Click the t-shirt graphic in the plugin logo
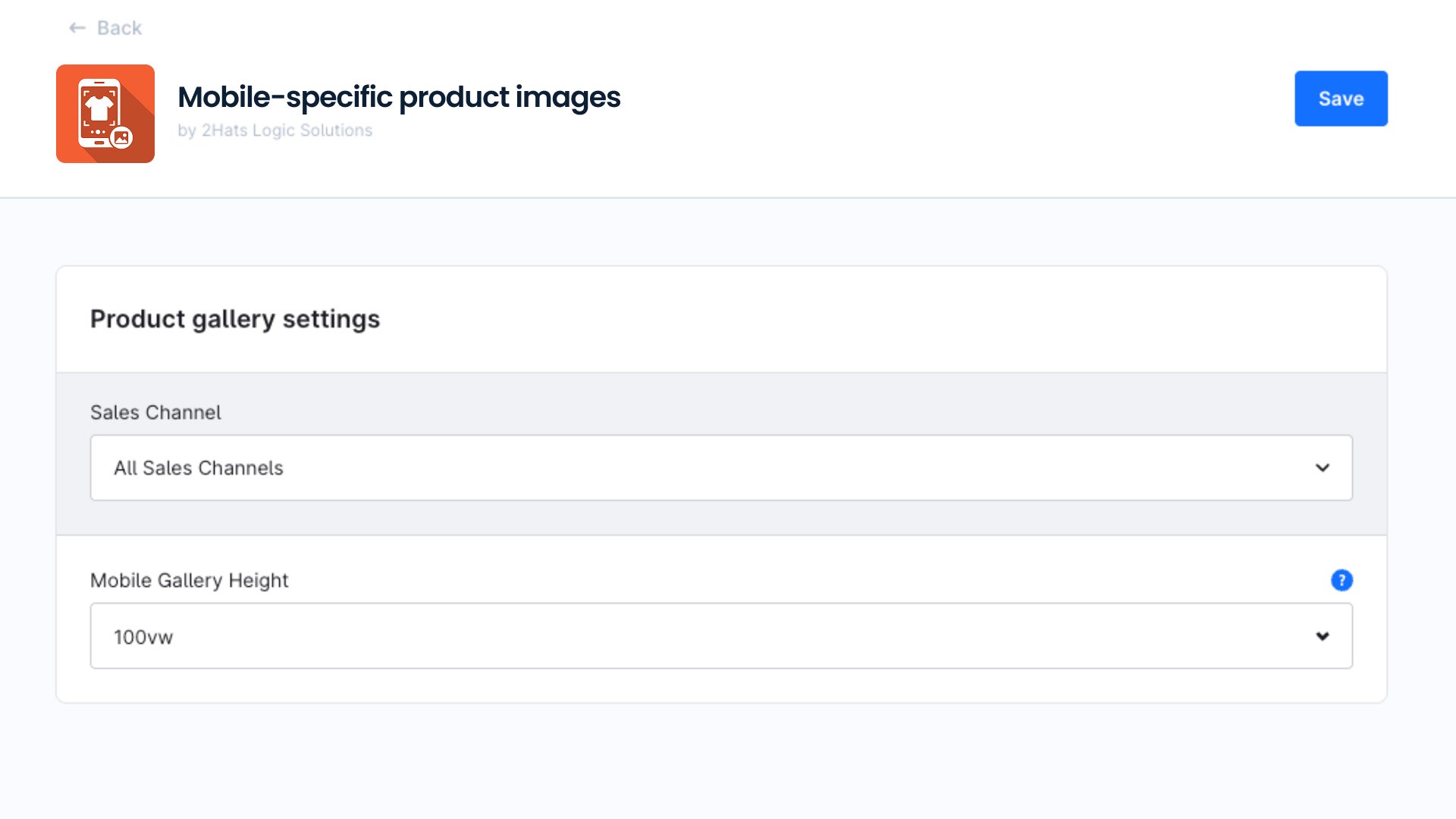The height and width of the screenshot is (819, 1456). (x=99, y=108)
